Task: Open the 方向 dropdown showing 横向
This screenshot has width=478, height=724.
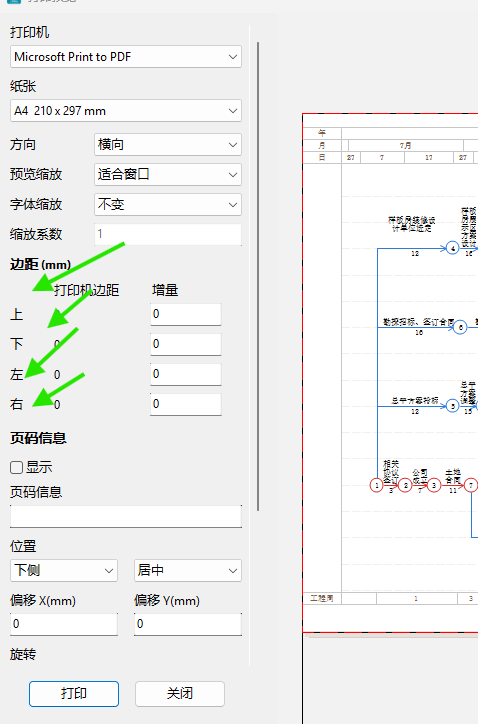Action: point(168,145)
